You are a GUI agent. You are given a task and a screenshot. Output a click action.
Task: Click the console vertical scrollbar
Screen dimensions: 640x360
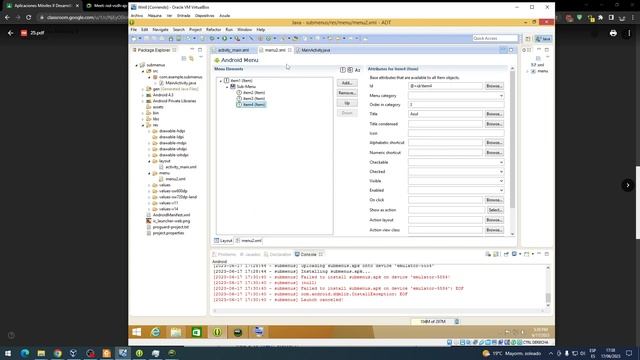pos(548,287)
